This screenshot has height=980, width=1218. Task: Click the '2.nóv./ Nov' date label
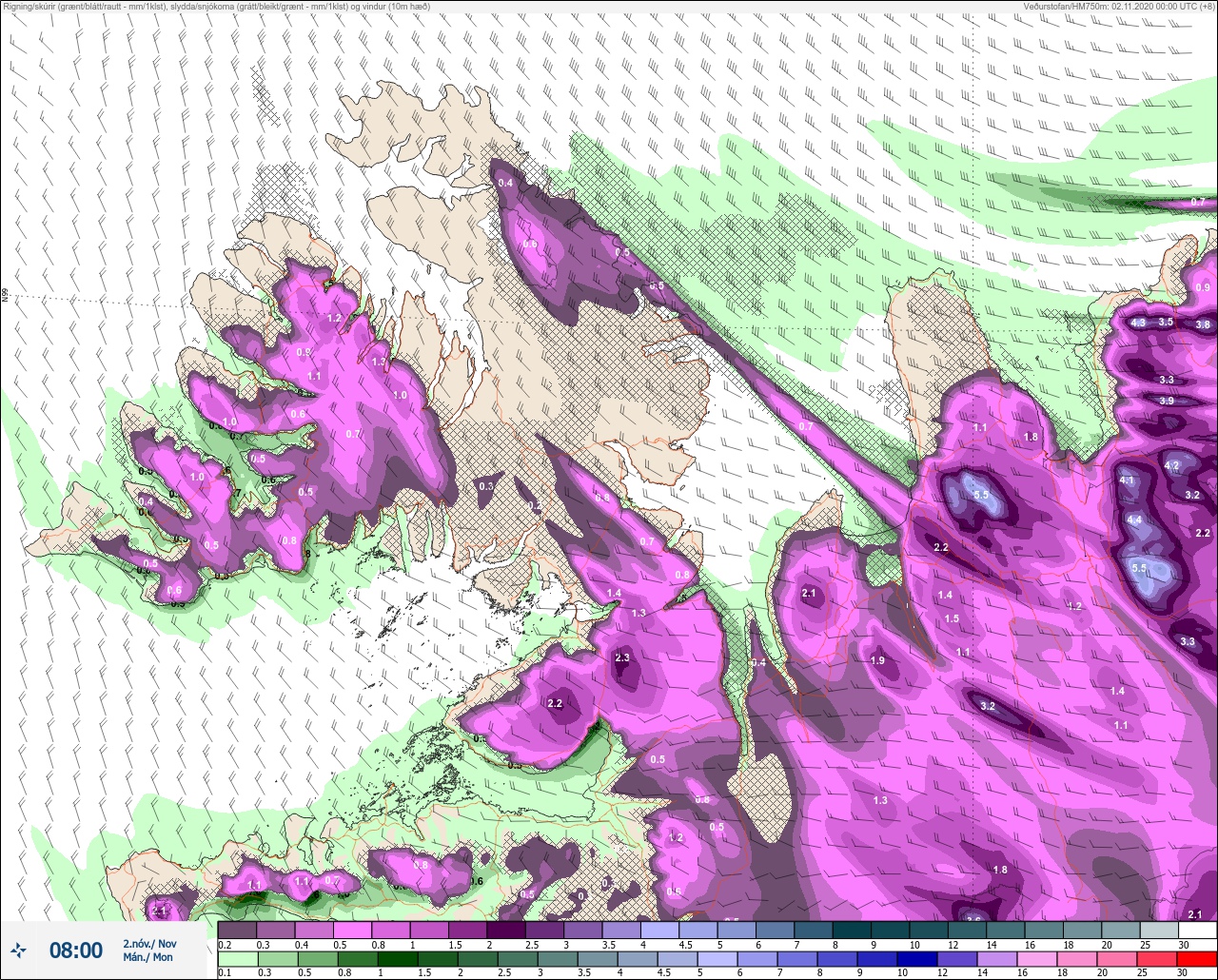[x=149, y=943]
